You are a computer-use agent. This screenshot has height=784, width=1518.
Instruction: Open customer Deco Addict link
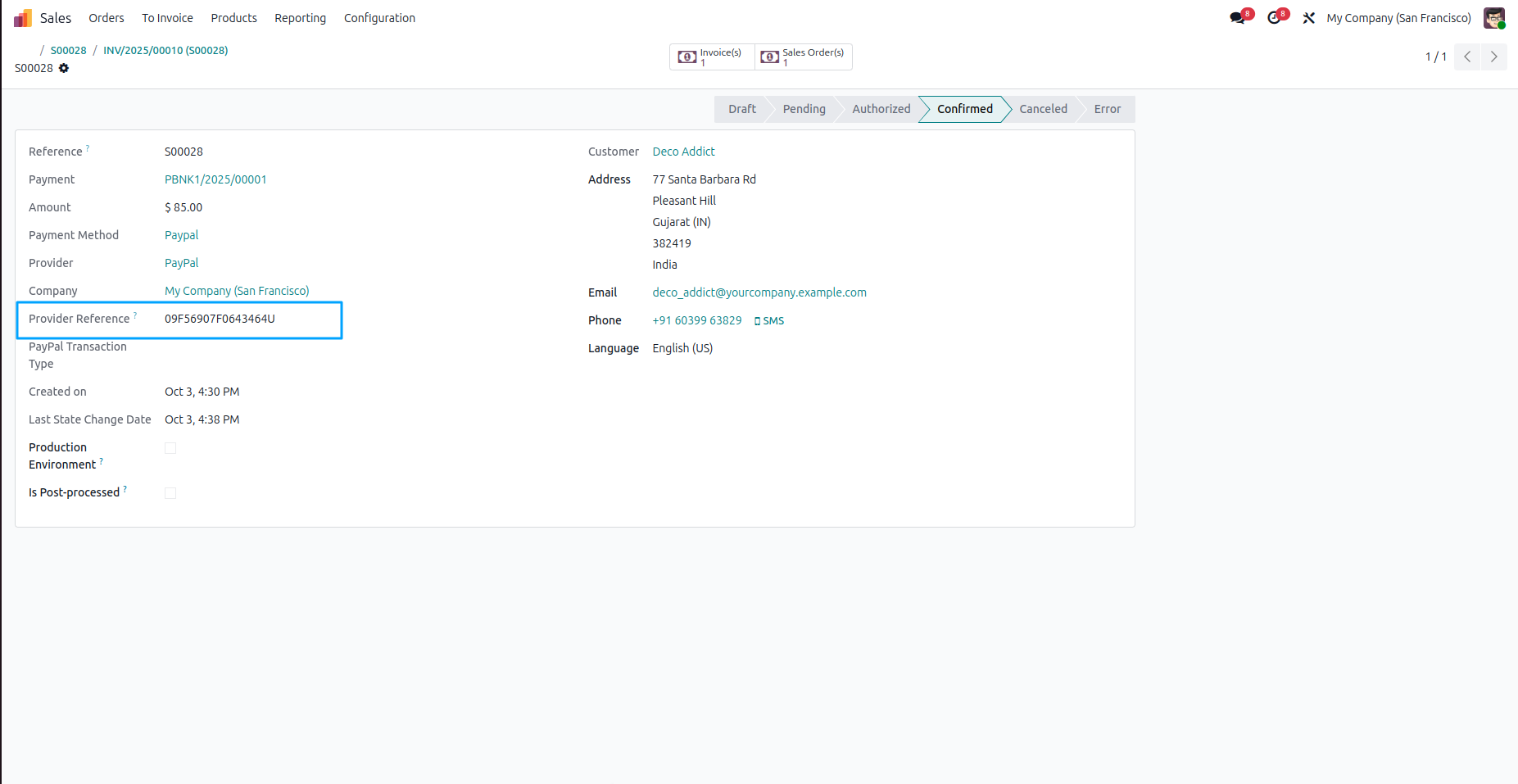point(683,152)
